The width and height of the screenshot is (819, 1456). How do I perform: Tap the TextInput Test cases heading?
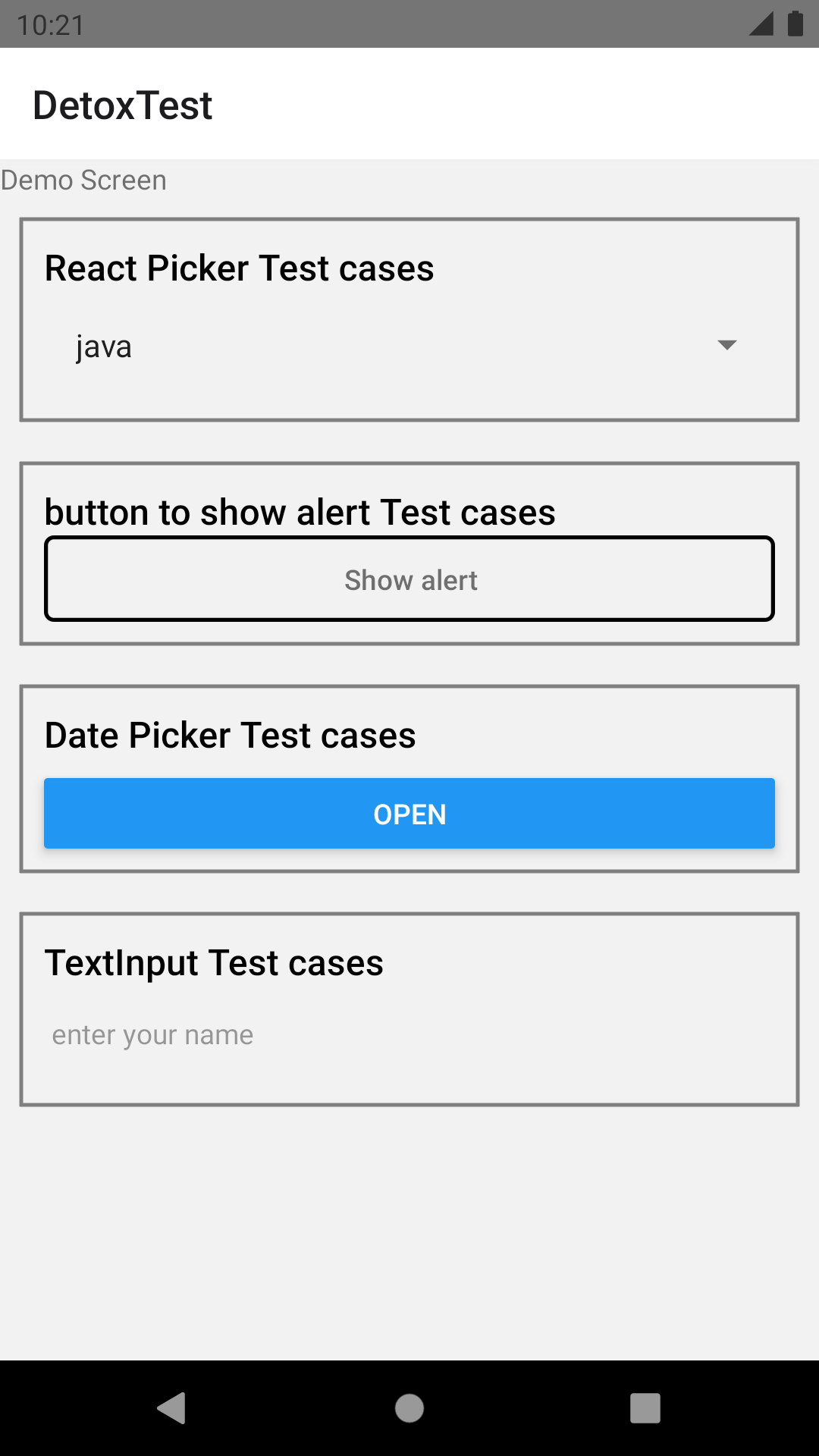pyautogui.click(x=215, y=963)
